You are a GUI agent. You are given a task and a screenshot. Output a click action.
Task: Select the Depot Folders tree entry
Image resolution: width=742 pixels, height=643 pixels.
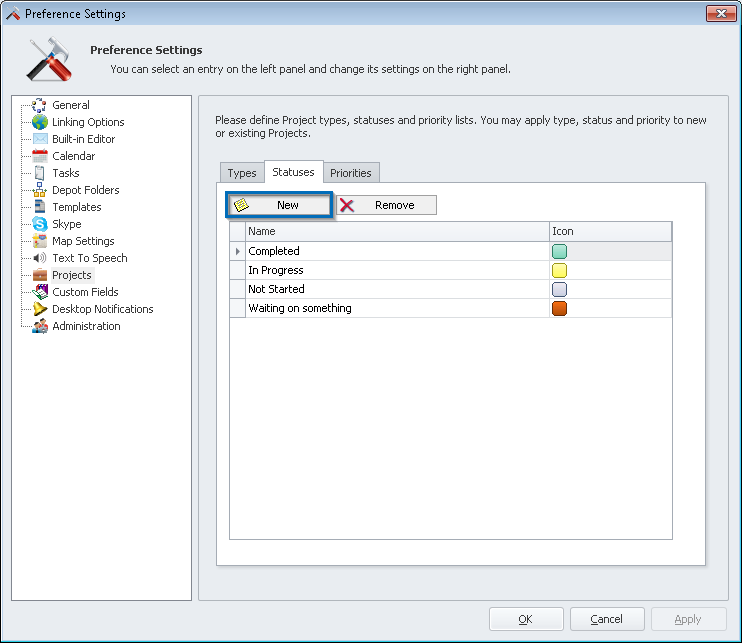click(x=85, y=190)
